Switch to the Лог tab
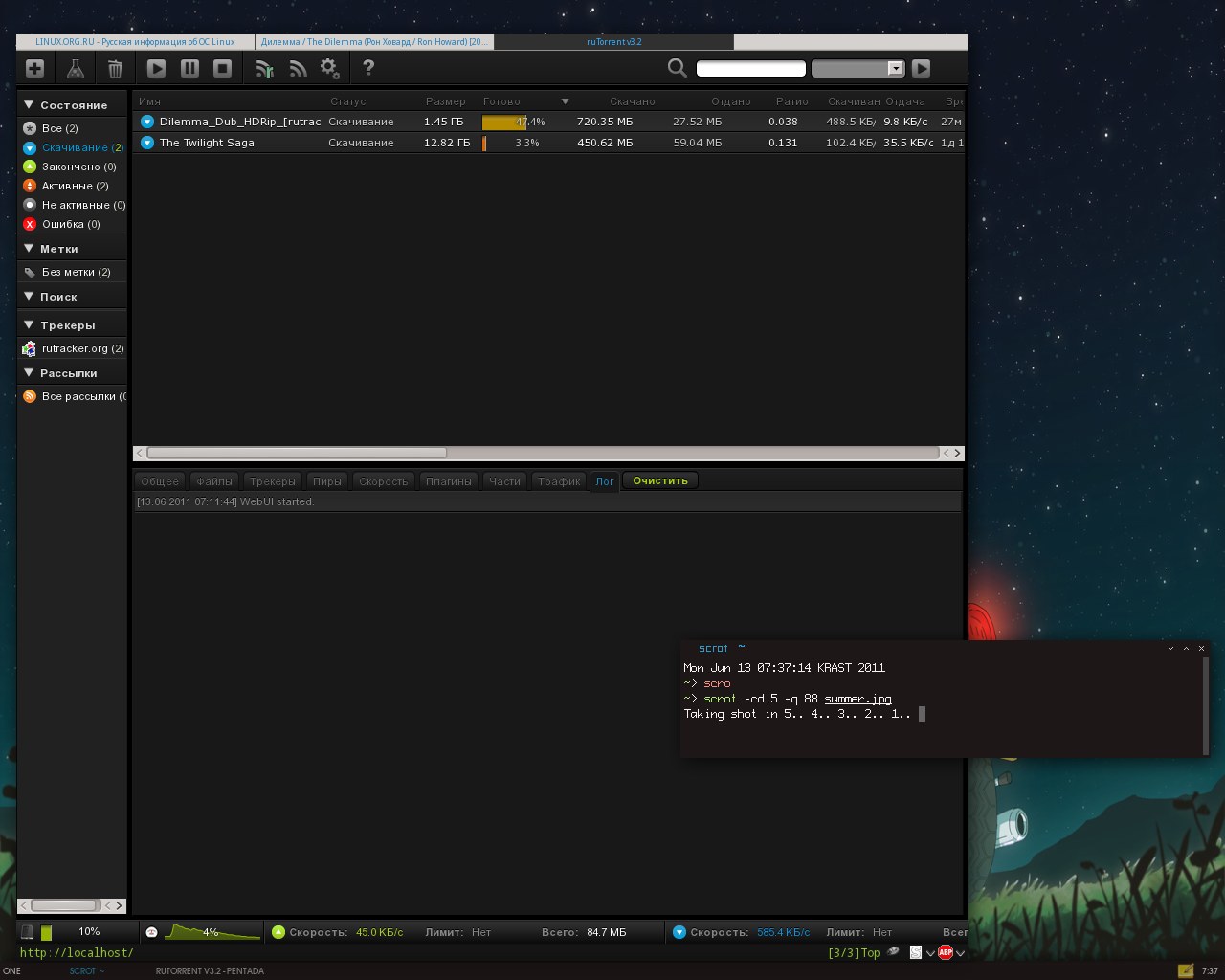Screen dimensions: 1225x980 click(x=605, y=481)
